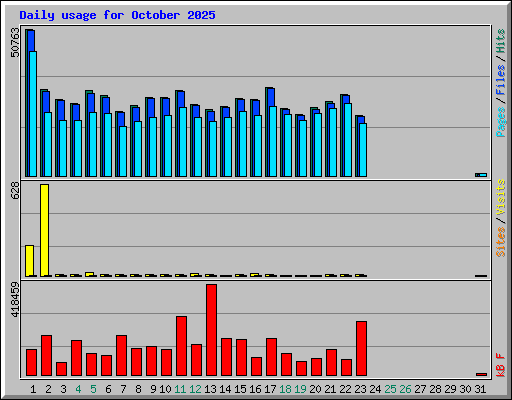
Task: Click the red KB bar for day 17
Action: 271,357
